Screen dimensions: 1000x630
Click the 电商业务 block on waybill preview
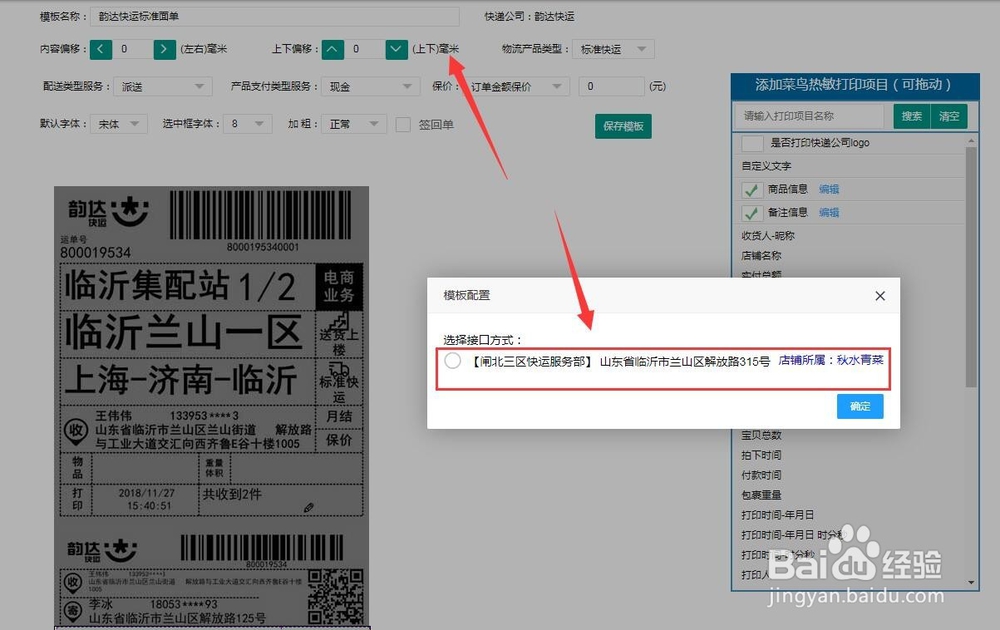tap(339, 286)
